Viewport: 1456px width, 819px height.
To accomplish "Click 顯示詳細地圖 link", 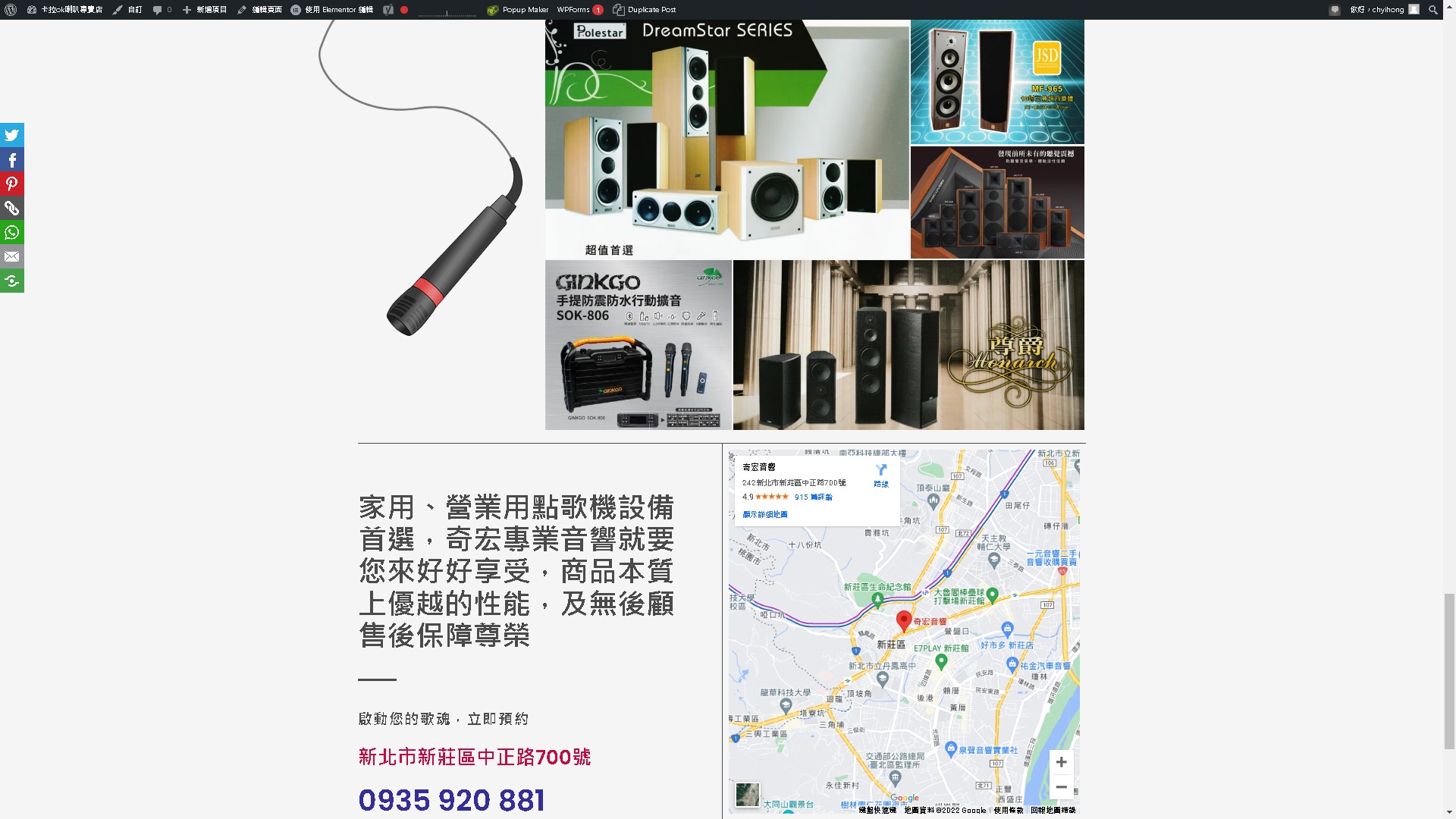I will click(764, 515).
